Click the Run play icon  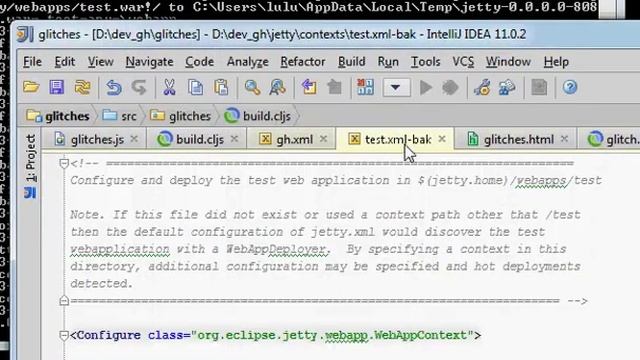click(x=426, y=87)
